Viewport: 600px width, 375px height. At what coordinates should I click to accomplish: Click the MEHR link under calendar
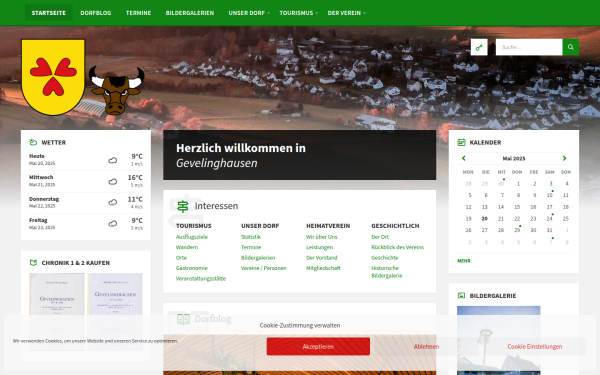(464, 261)
